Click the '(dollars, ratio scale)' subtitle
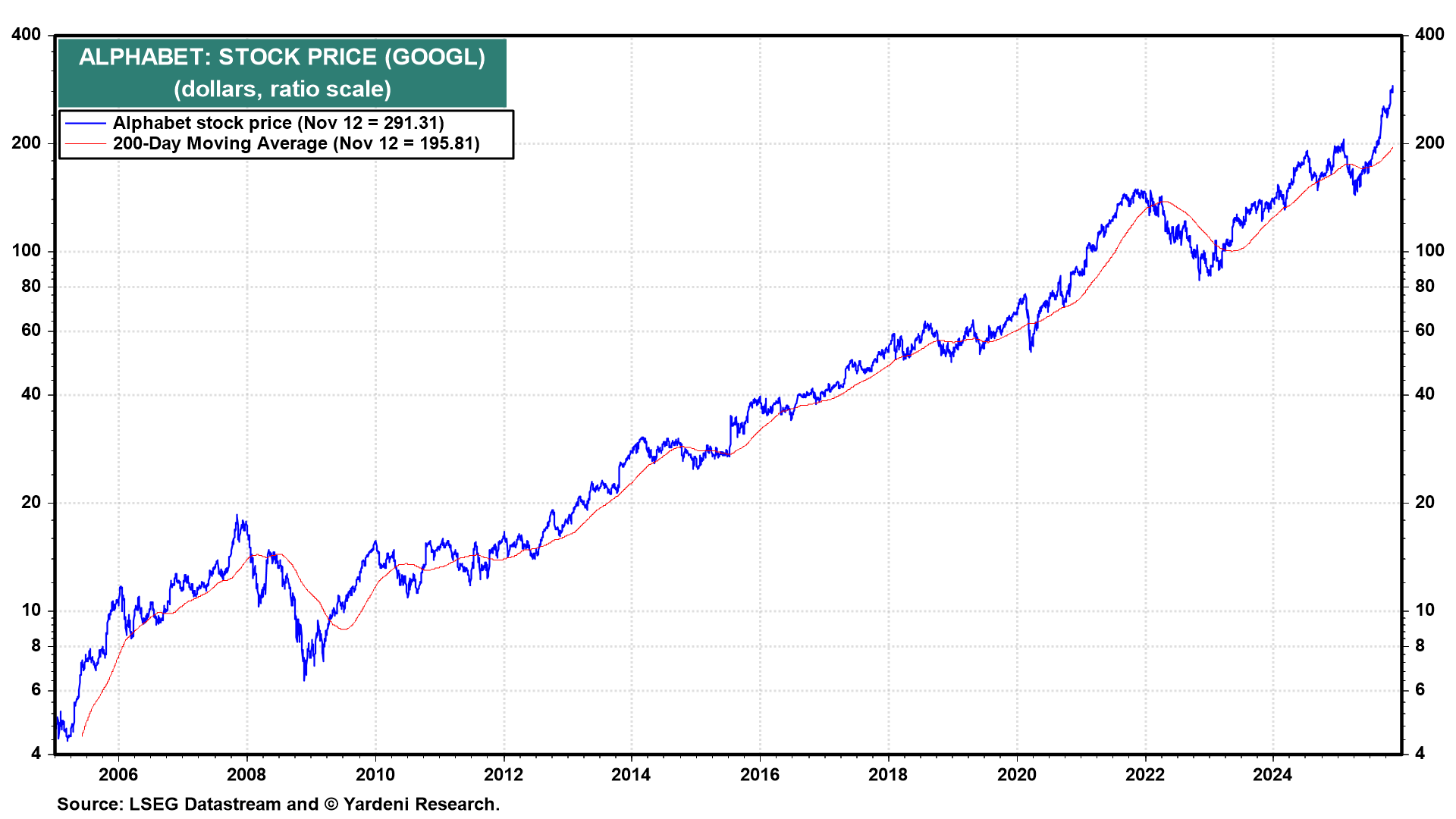This screenshot has width=1456, height=819. pyautogui.click(x=282, y=89)
